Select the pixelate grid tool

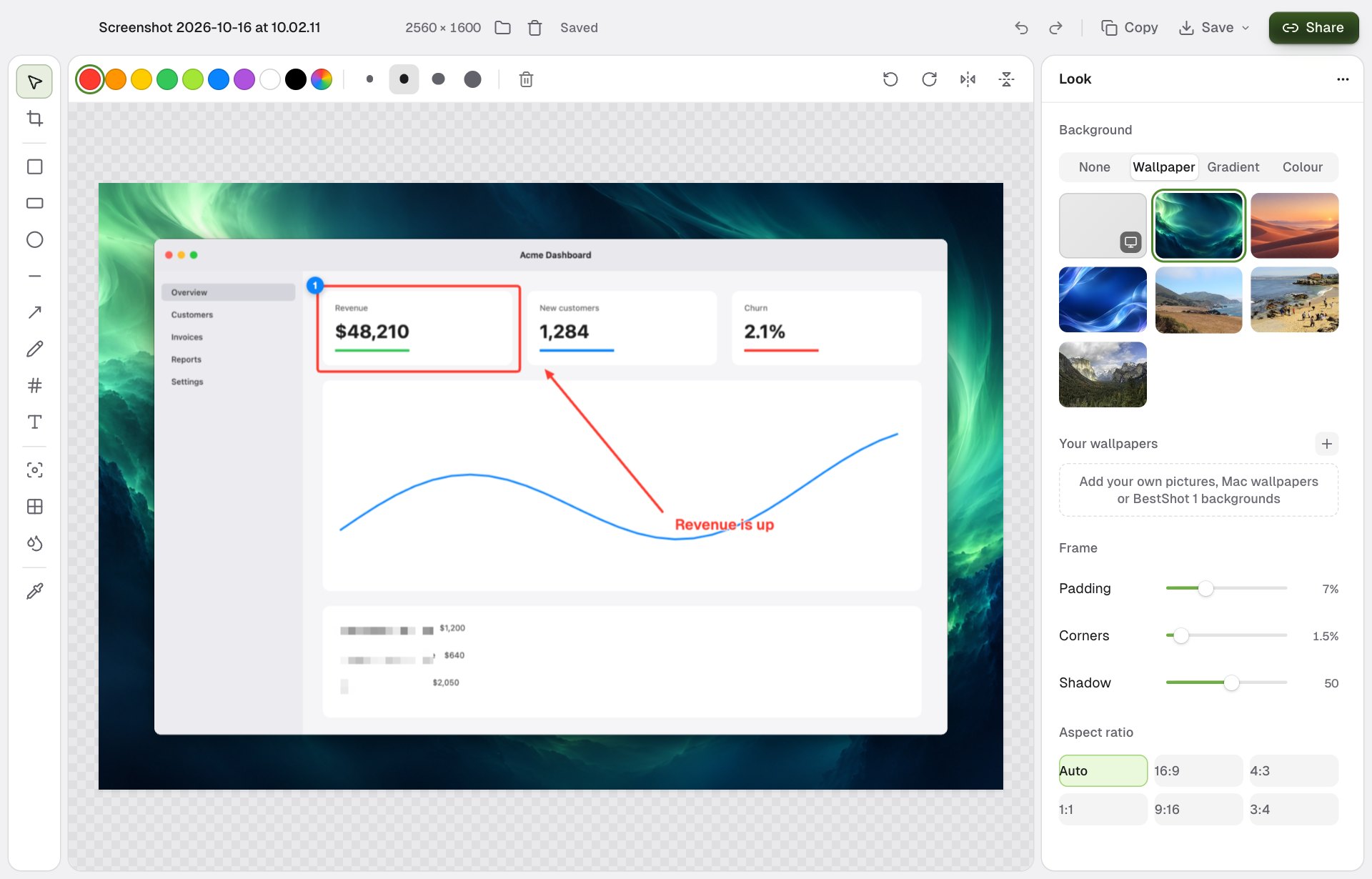click(34, 507)
